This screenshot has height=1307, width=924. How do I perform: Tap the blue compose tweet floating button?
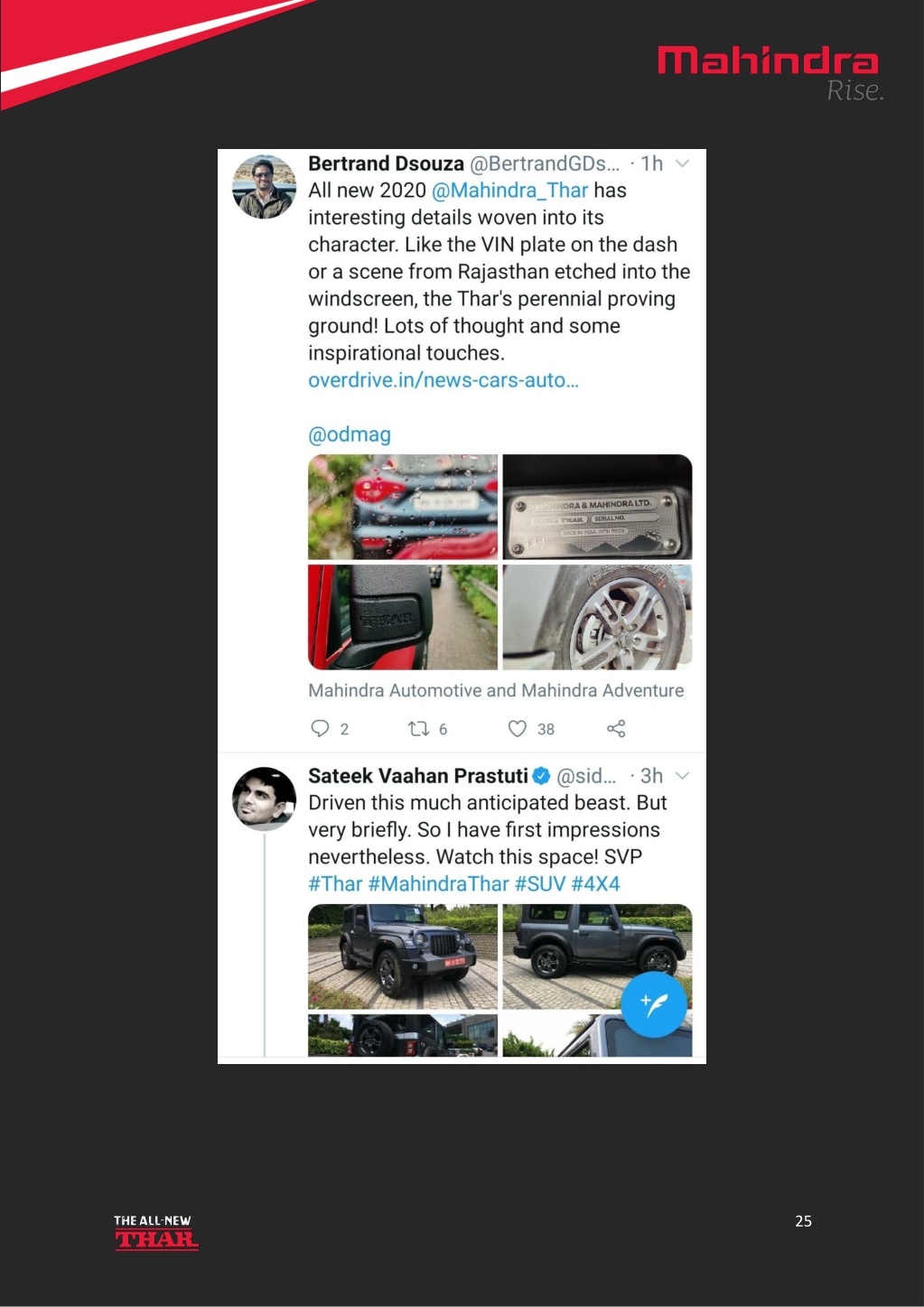coord(654,1004)
